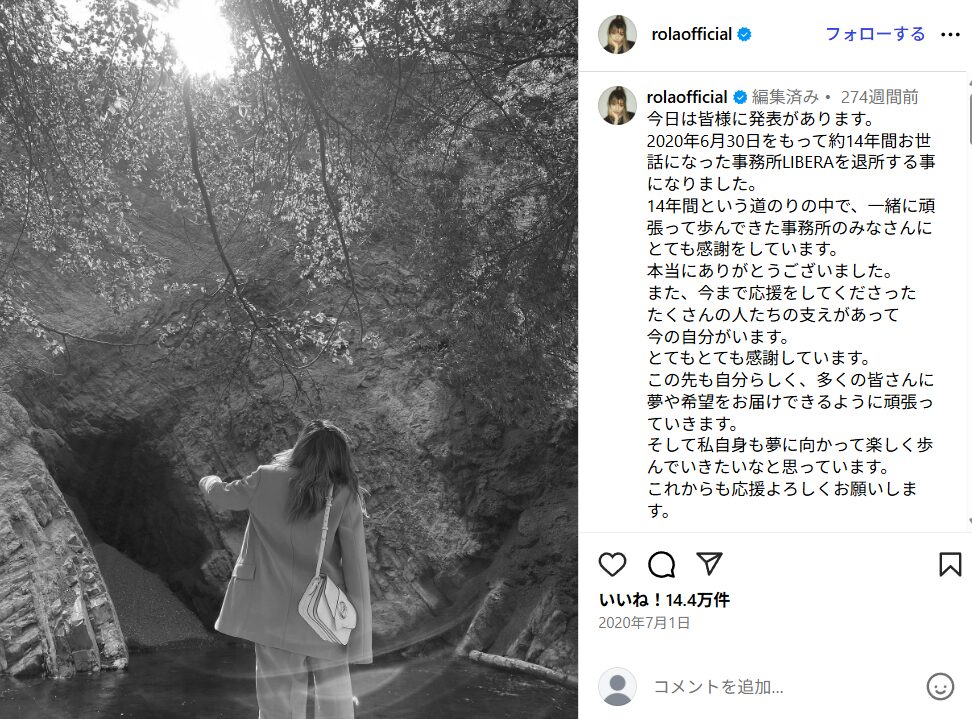Viewport: 972px width, 719px height.
Task: Open rolaofficial profile from header username
Action: click(x=691, y=34)
